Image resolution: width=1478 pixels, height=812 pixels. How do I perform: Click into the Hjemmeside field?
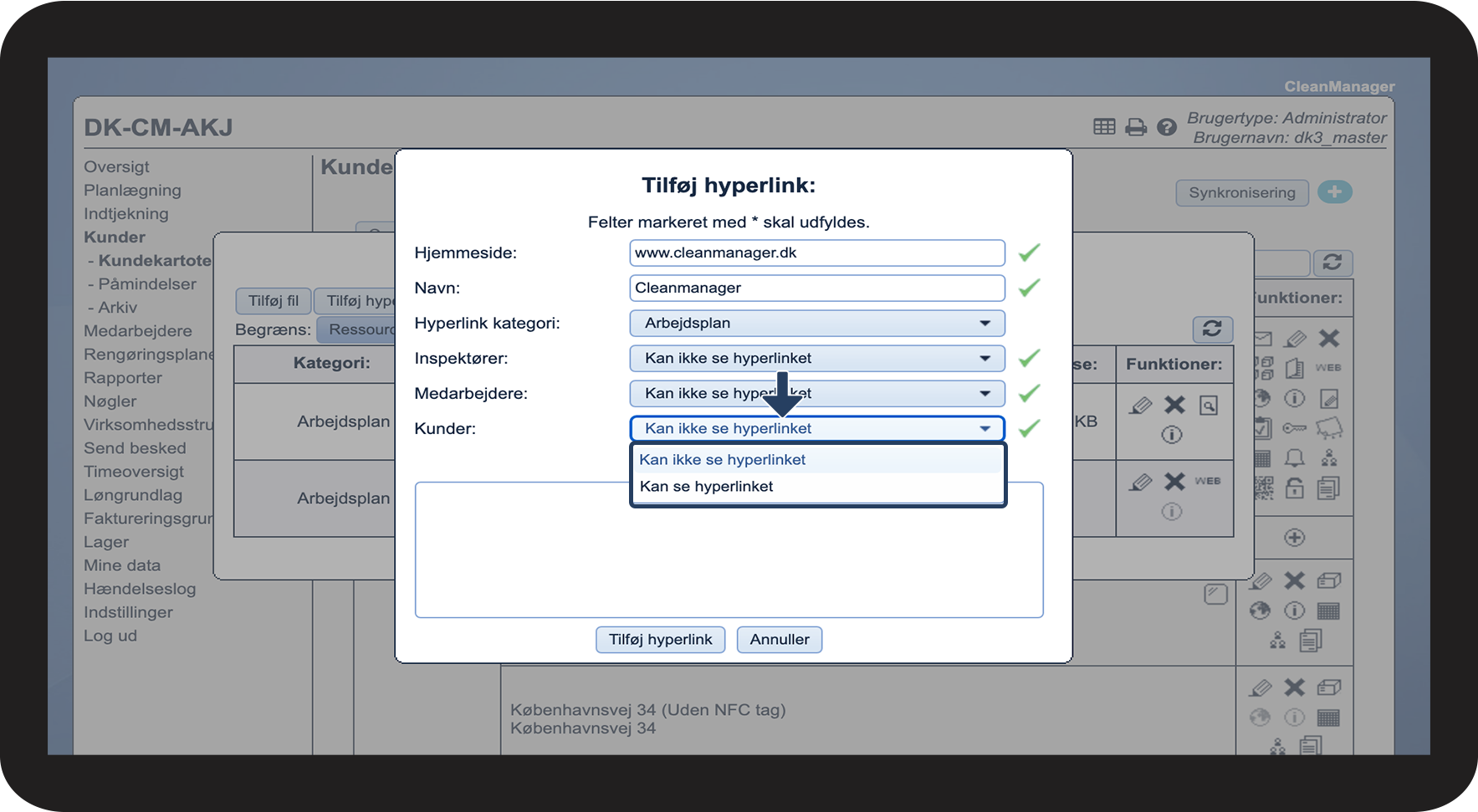(817, 253)
